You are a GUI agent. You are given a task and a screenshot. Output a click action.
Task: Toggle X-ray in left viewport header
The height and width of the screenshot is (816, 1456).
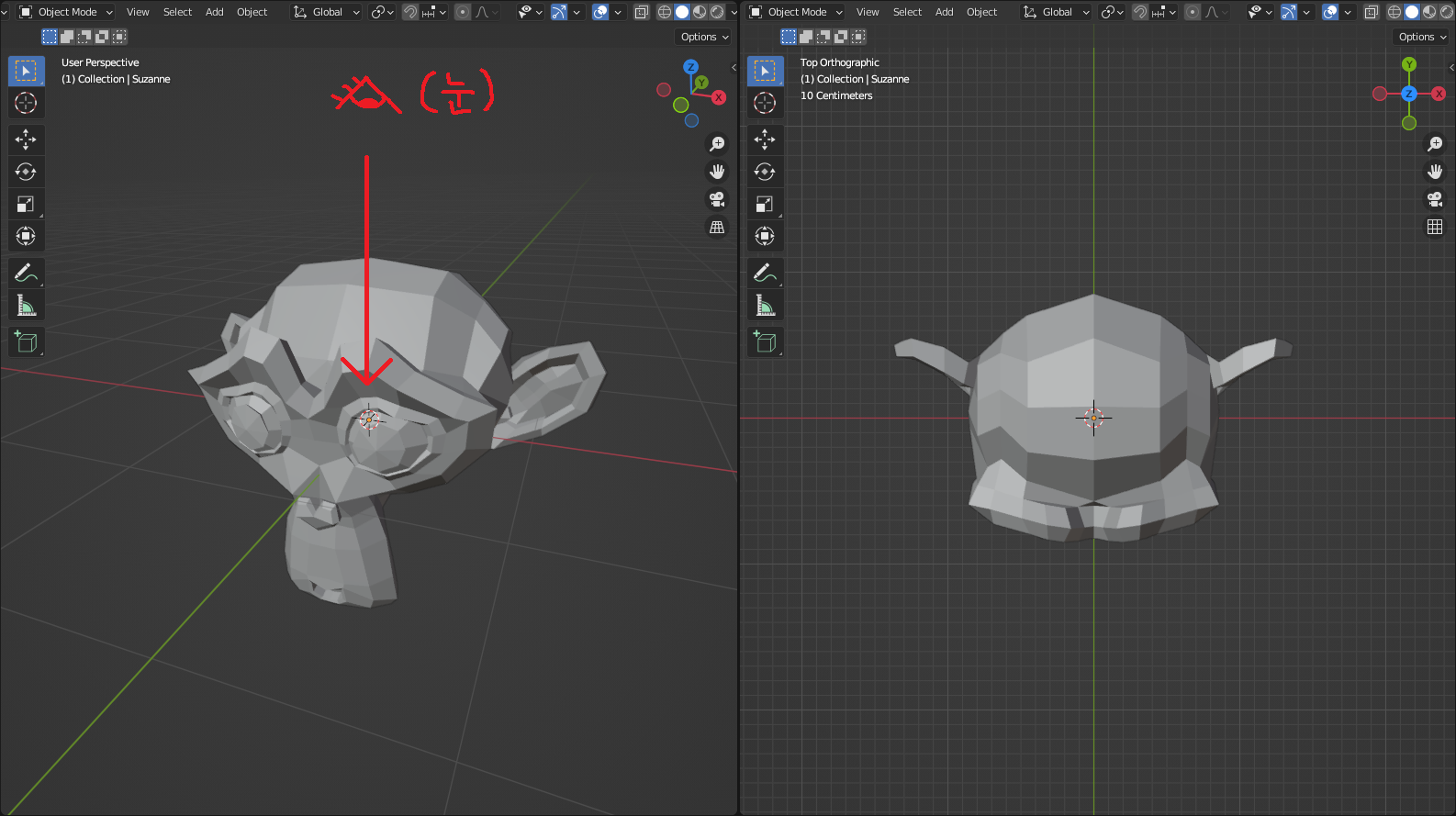tap(642, 12)
